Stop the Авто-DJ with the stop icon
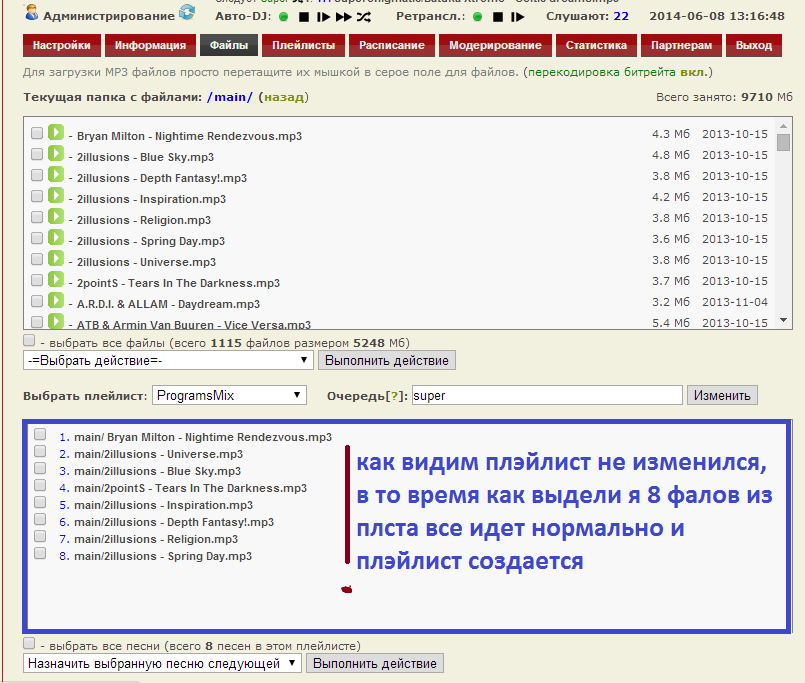The image size is (805, 683). tap(303, 17)
